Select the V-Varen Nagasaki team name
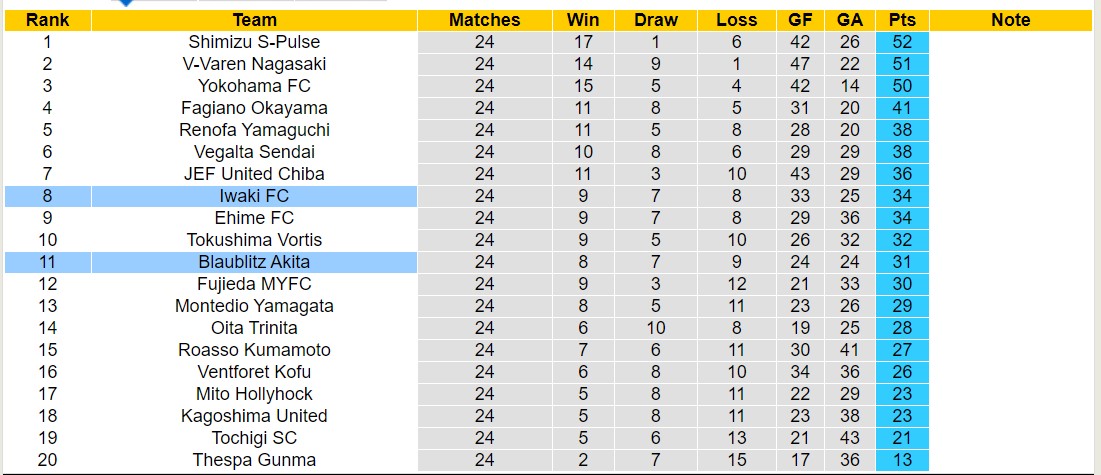 coord(254,64)
